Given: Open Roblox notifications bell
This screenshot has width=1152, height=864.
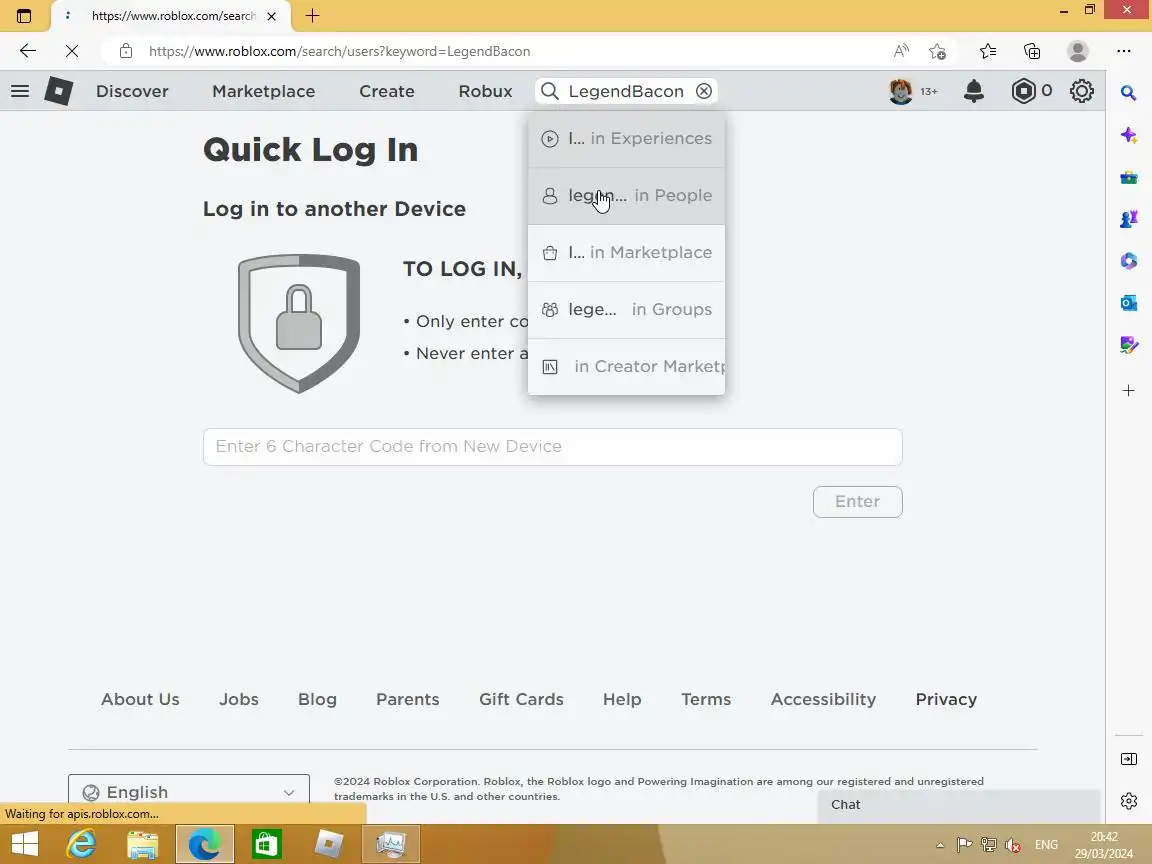Looking at the screenshot, I should point(974,91).
